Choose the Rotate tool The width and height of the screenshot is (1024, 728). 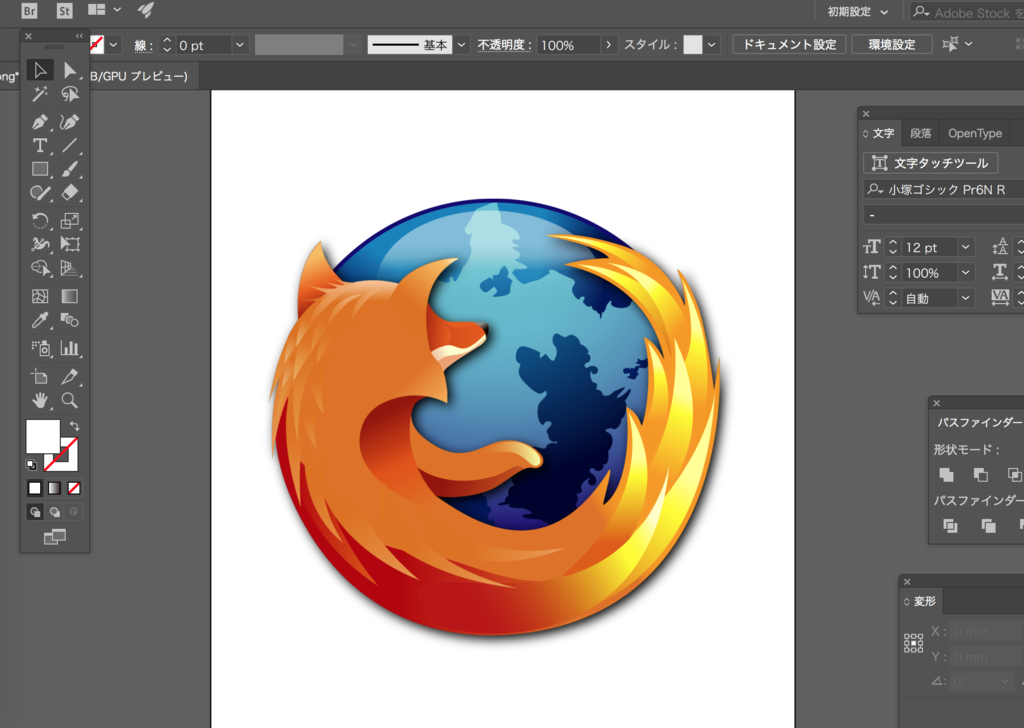(40, 220)
